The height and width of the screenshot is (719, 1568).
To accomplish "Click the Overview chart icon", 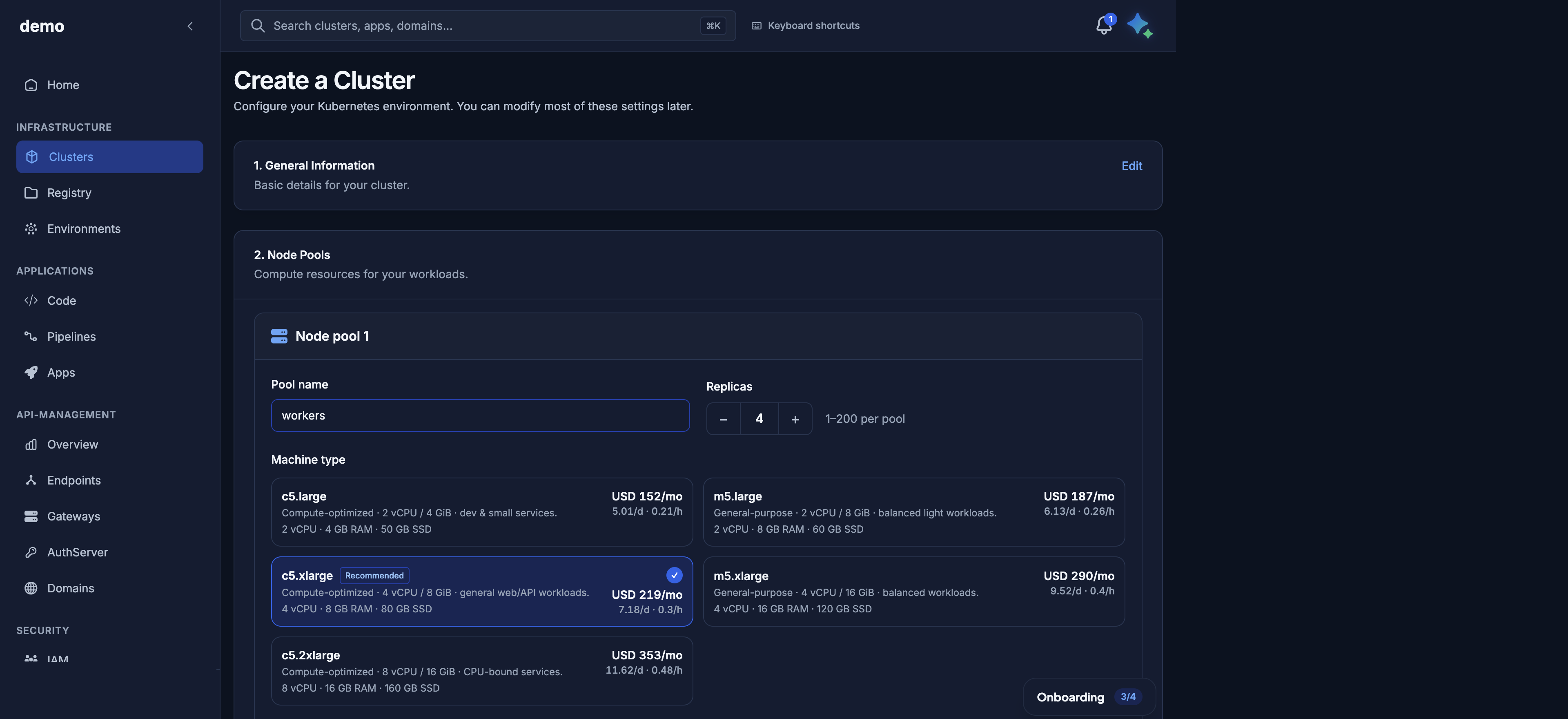I will click(31, 444).
